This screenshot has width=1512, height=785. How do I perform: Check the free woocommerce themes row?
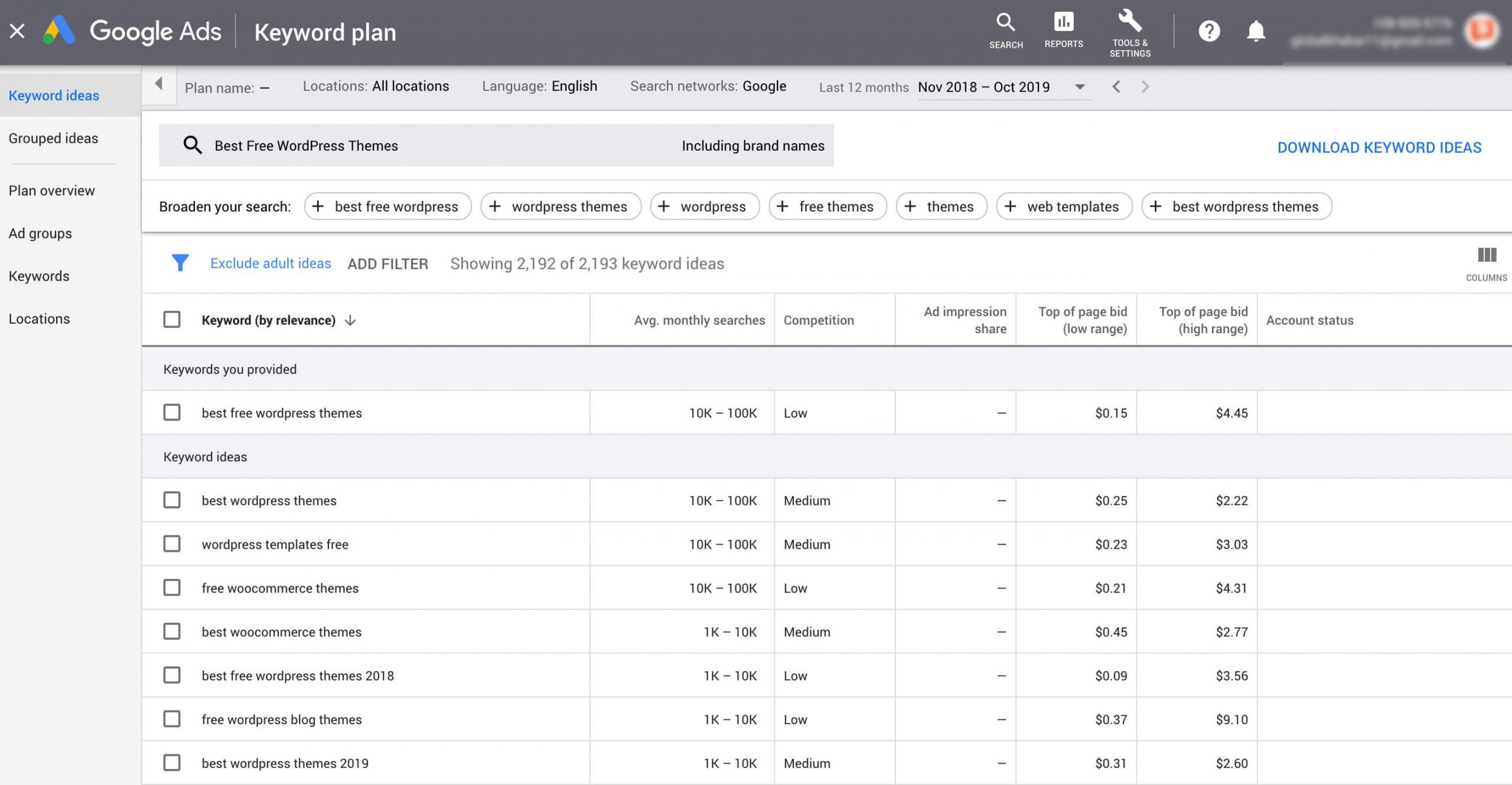172,588
